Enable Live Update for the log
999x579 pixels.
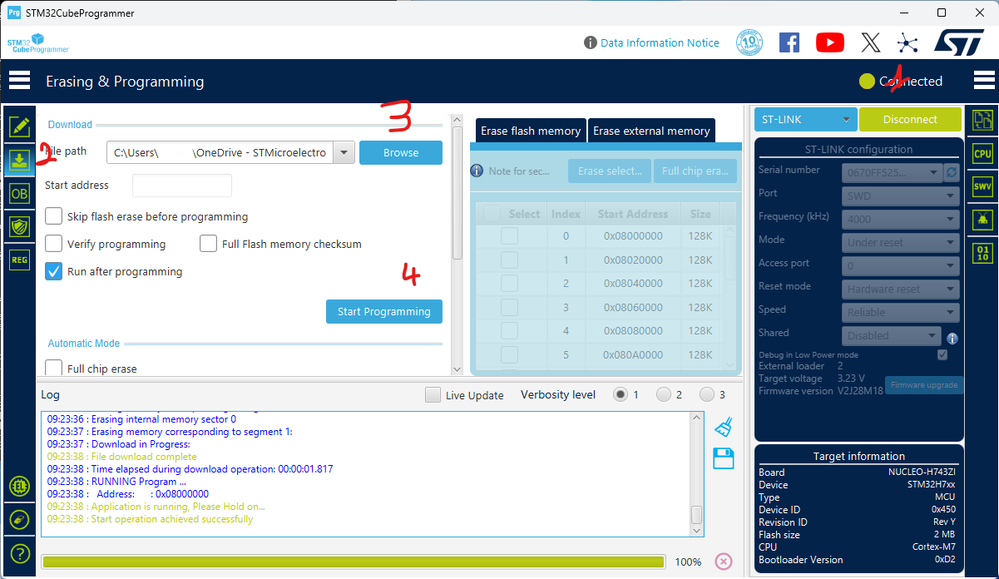click(433, 395)
